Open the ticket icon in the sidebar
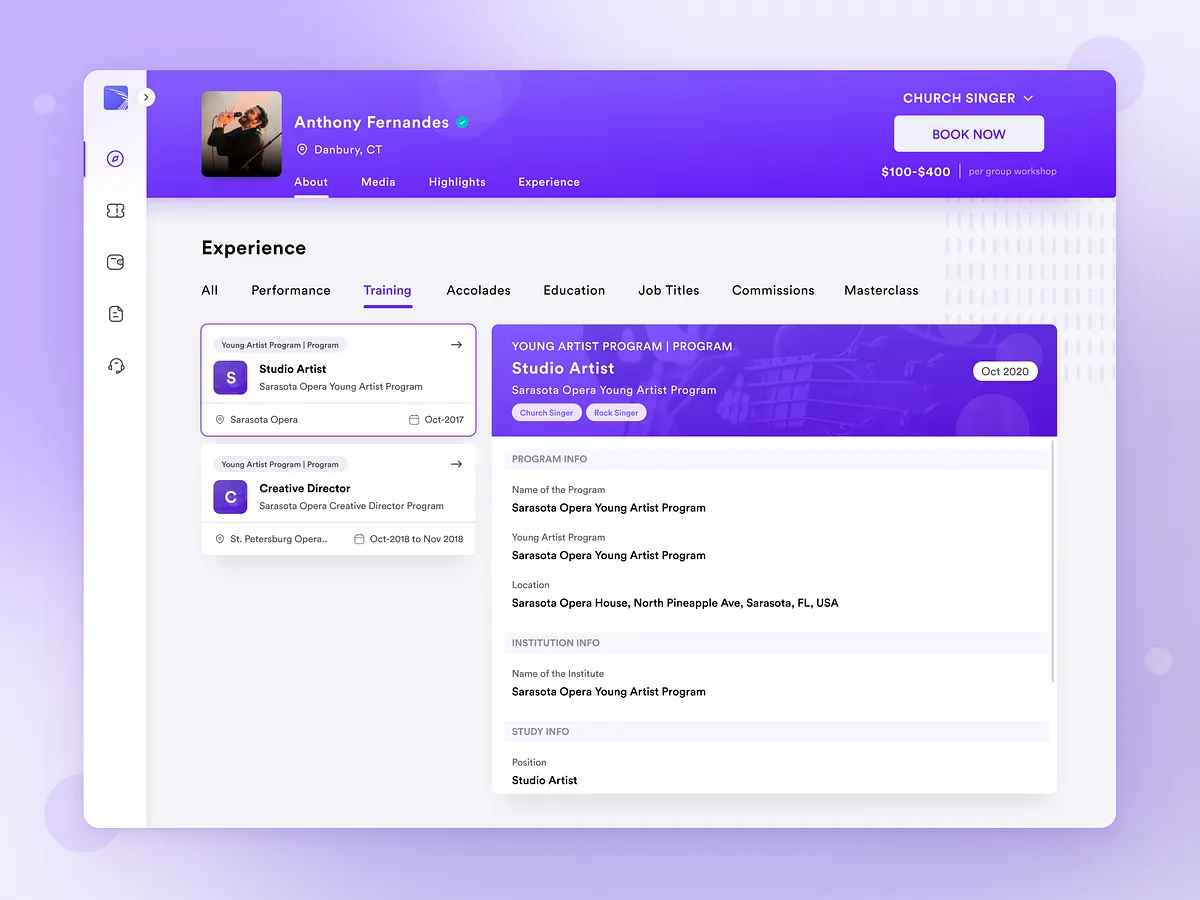 [115, 211]
